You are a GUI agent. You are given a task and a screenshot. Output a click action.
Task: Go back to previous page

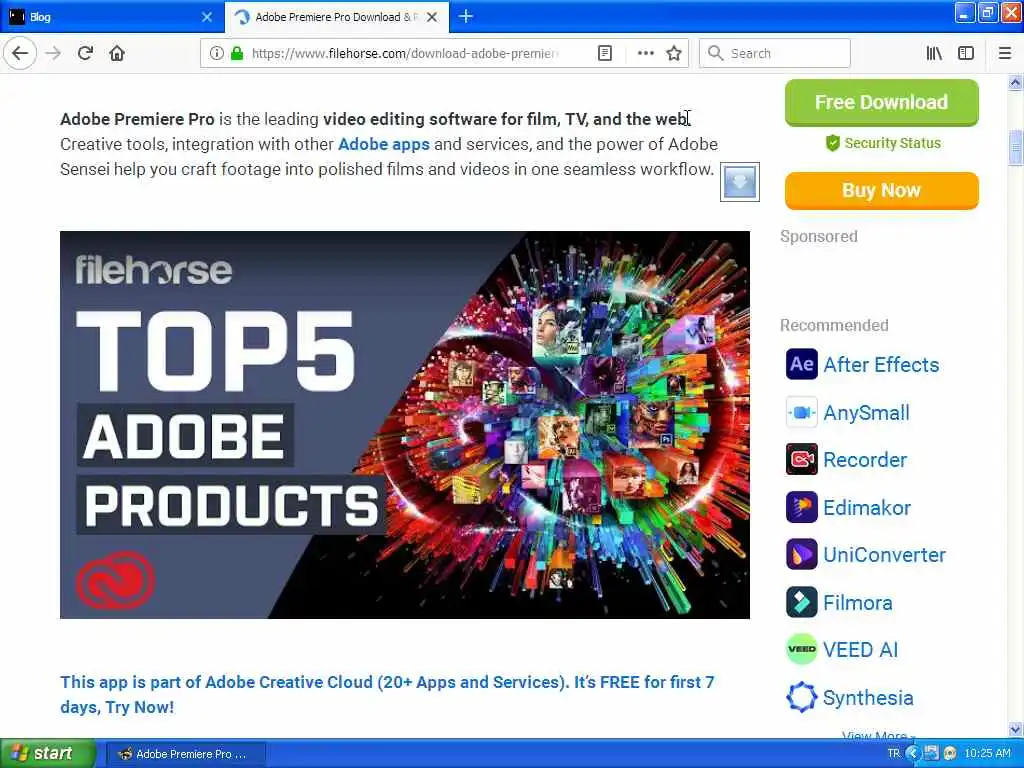(x=20, y=53)
